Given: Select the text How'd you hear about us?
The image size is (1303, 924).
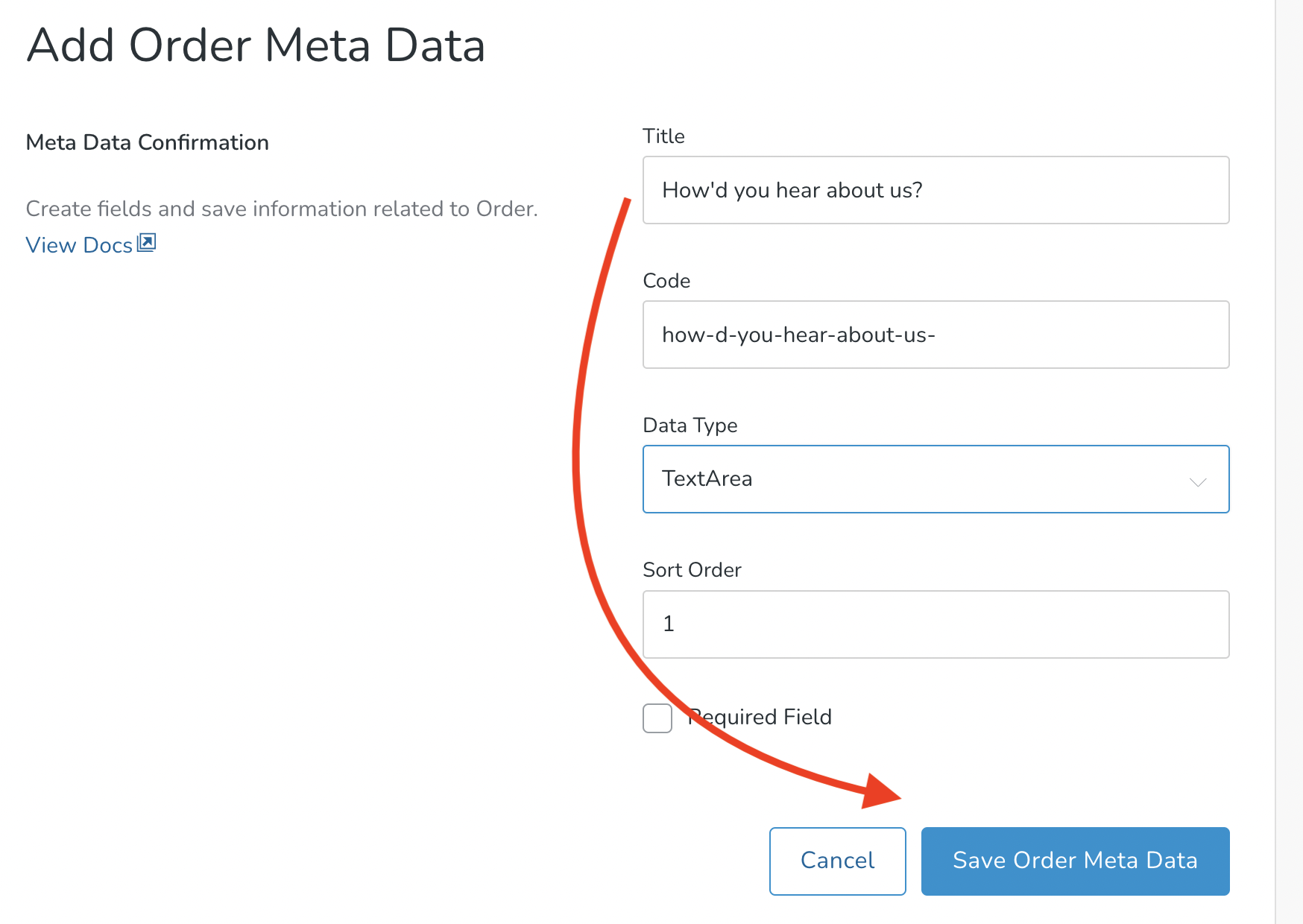Looking at the screenshot, I should point(792,190).
